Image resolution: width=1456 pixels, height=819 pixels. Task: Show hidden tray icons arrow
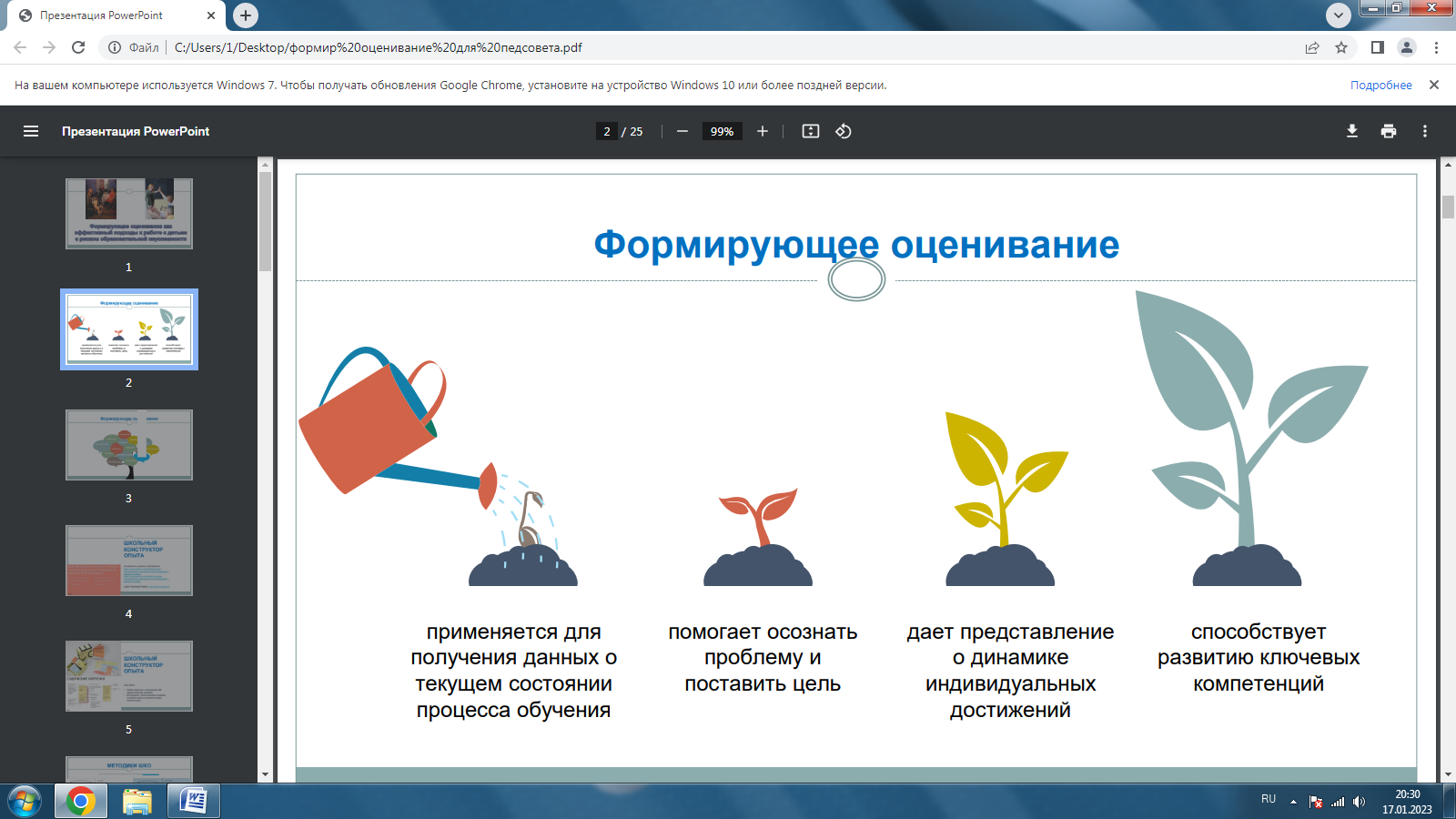click(1293, 802)
